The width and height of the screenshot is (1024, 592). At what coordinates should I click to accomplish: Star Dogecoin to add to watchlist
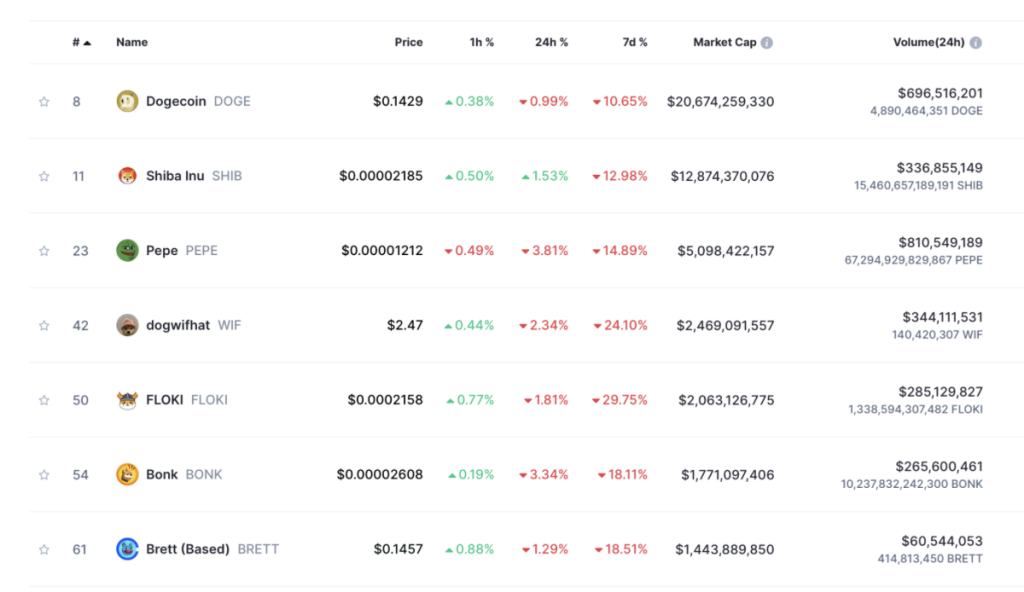tap(44, 101)
